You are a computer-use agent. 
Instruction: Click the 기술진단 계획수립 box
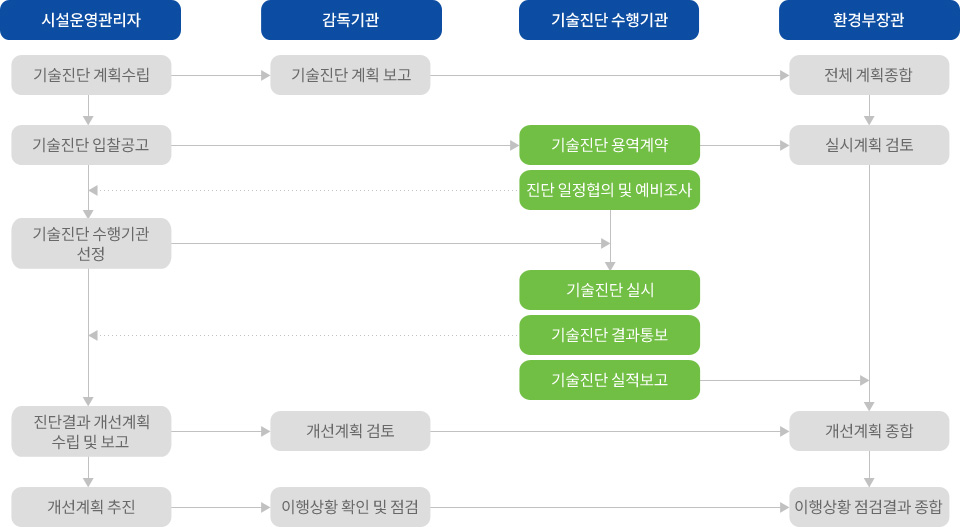(91, 75)
